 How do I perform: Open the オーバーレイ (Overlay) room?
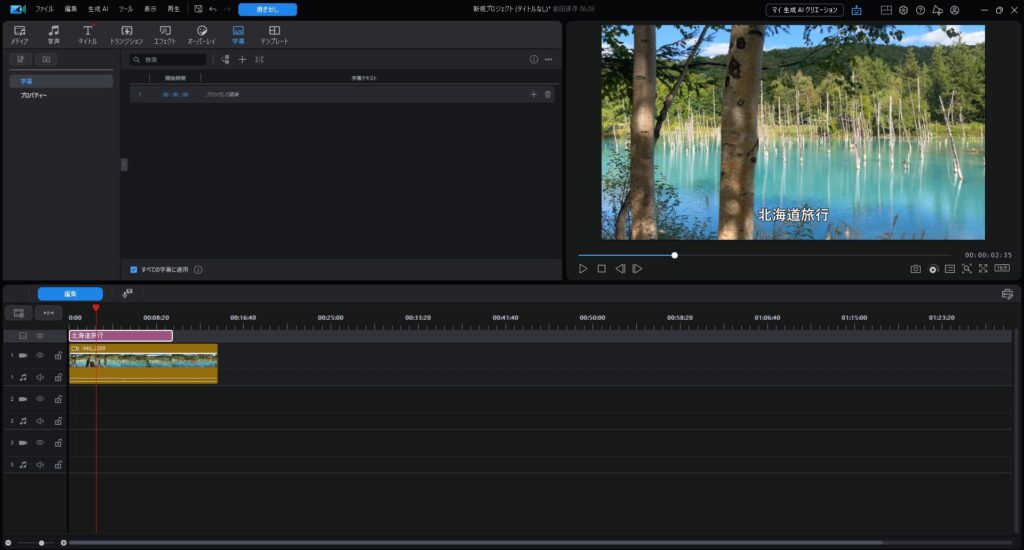pyautogui.click(x=202, y=34)
